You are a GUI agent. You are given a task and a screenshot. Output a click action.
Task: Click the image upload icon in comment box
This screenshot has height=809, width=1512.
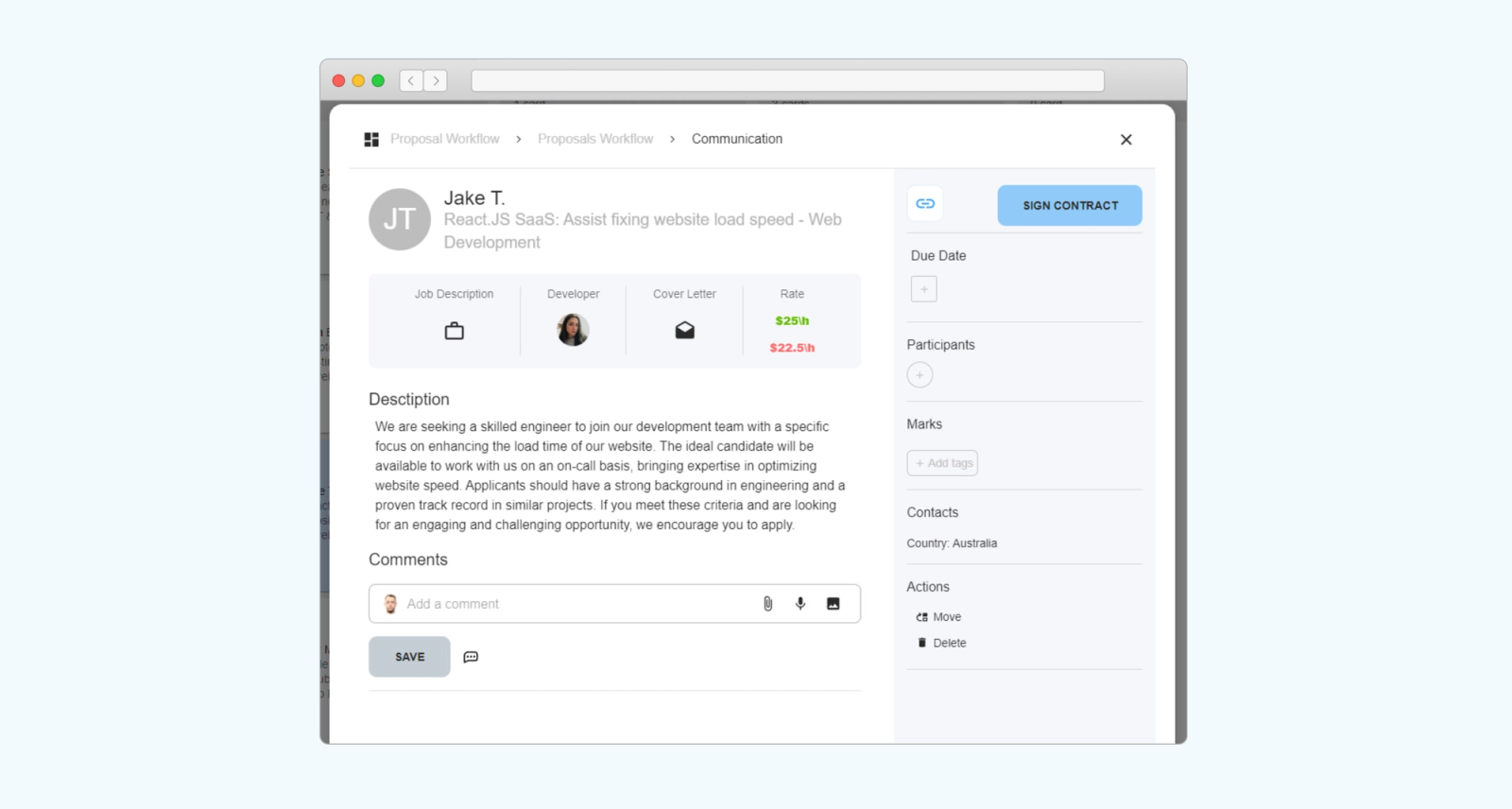[833, 604]
